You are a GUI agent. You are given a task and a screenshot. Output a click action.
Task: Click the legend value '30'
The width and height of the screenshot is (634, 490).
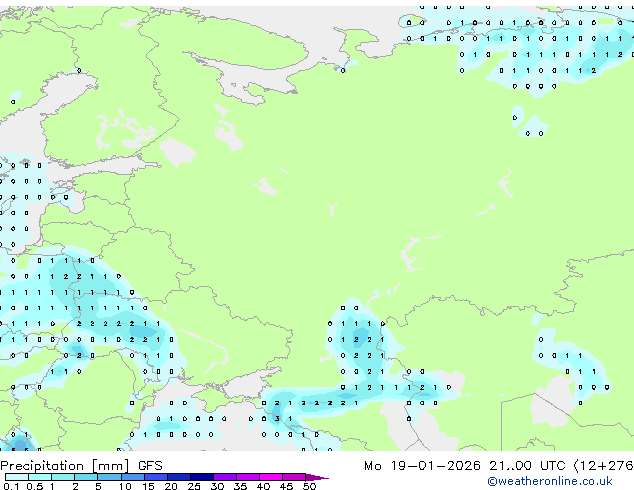tap(217, 486)
